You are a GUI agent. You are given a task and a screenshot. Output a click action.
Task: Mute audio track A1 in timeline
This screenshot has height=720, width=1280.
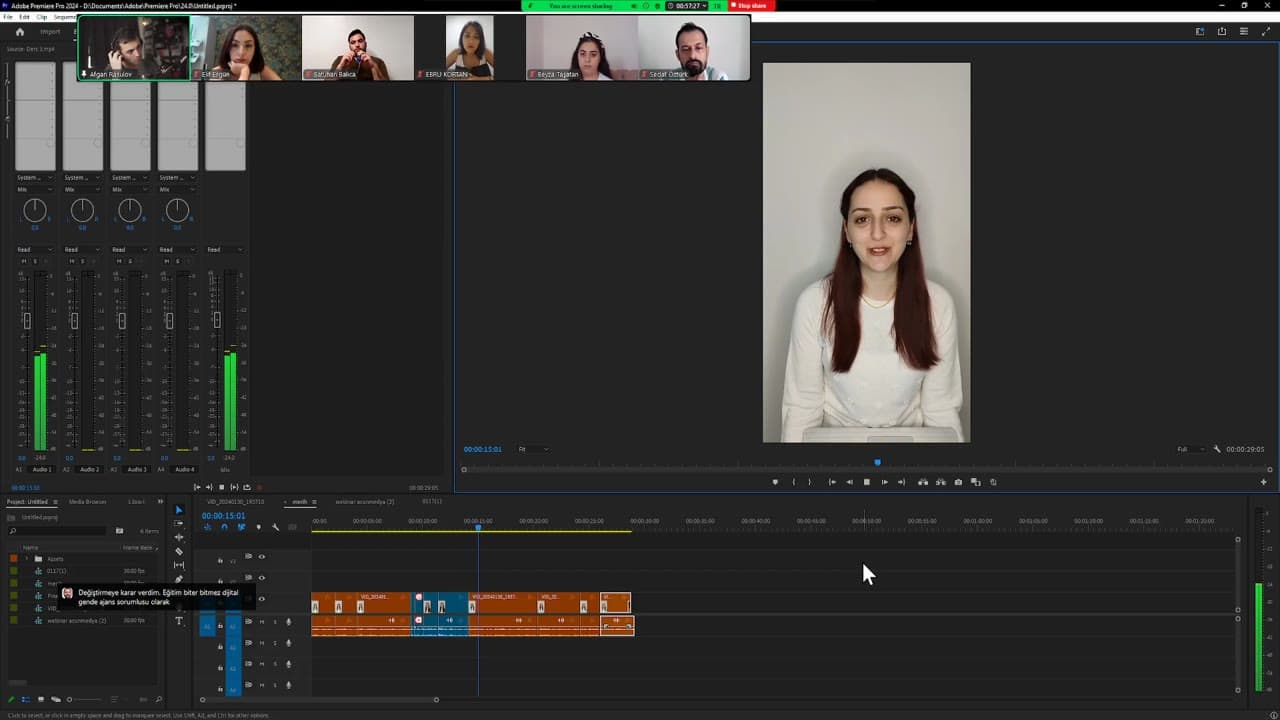point(262,622)
